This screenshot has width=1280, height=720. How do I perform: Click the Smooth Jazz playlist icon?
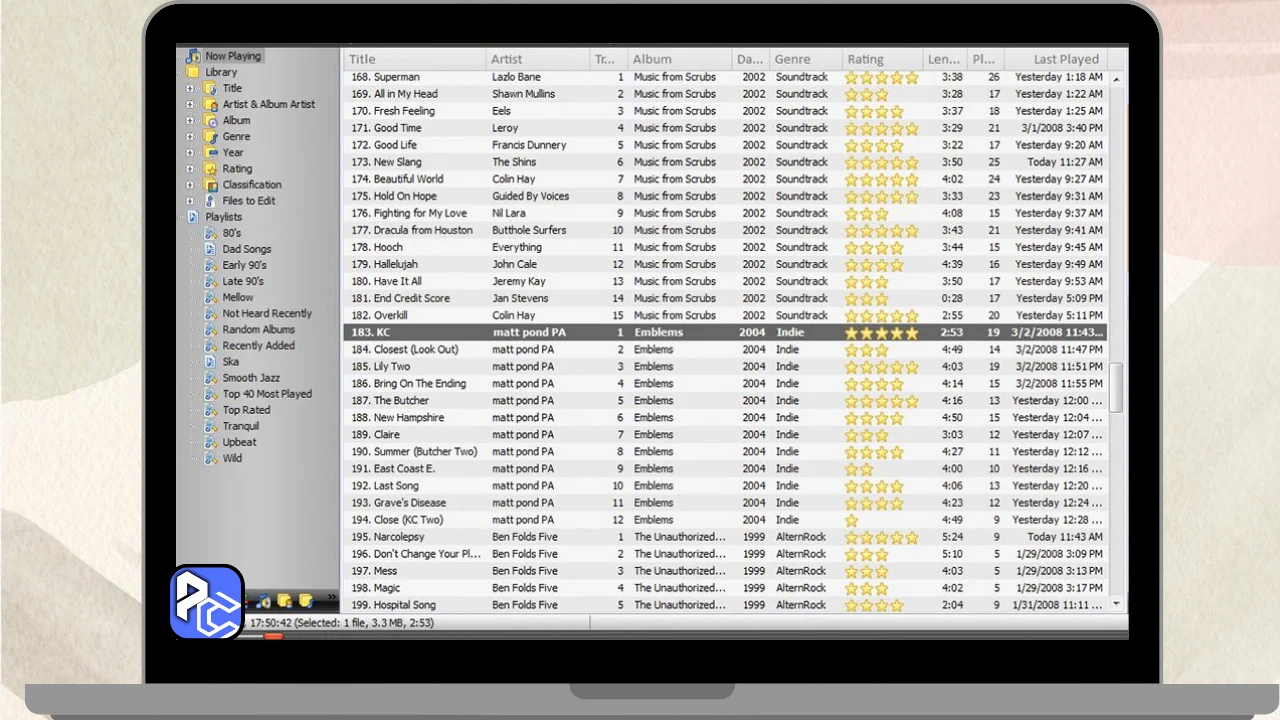[211, 378]
